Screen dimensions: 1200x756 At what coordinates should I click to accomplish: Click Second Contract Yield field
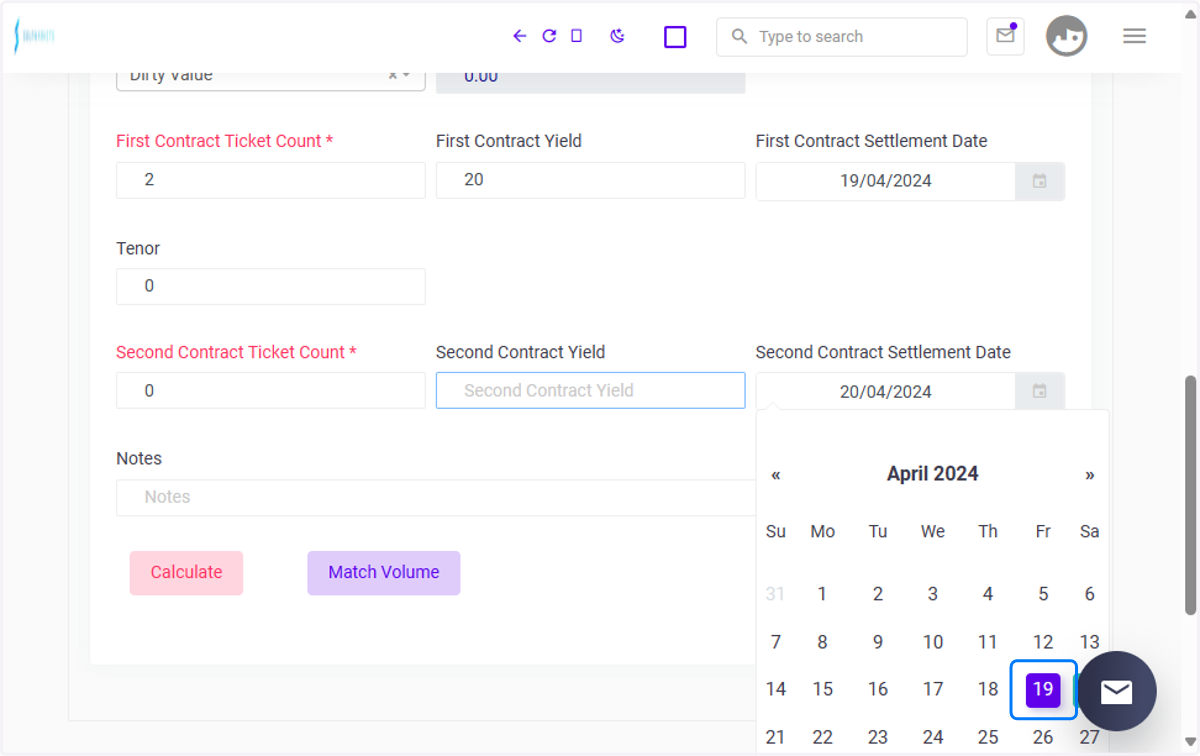591,390
